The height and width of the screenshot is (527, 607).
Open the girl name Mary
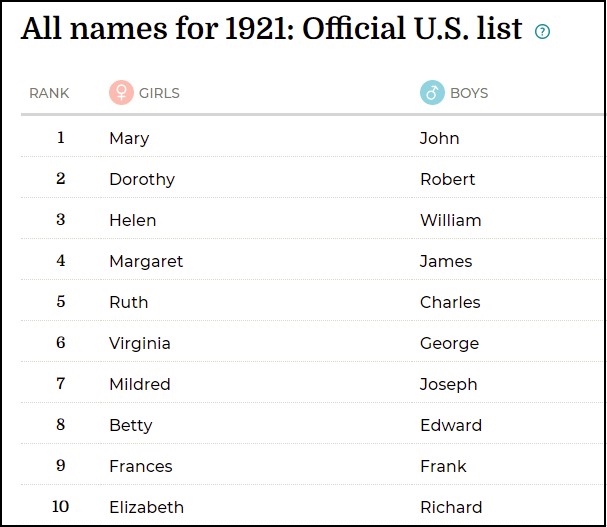129,138
